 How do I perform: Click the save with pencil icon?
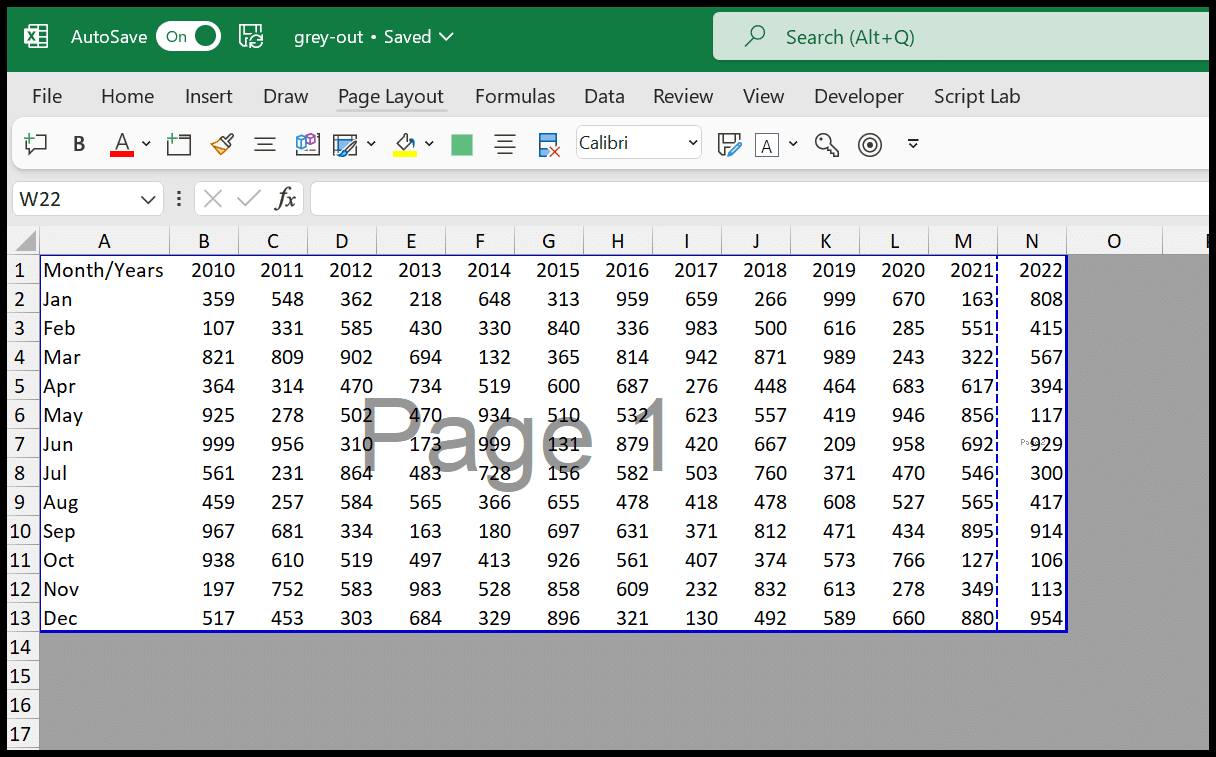pos(730,145)
